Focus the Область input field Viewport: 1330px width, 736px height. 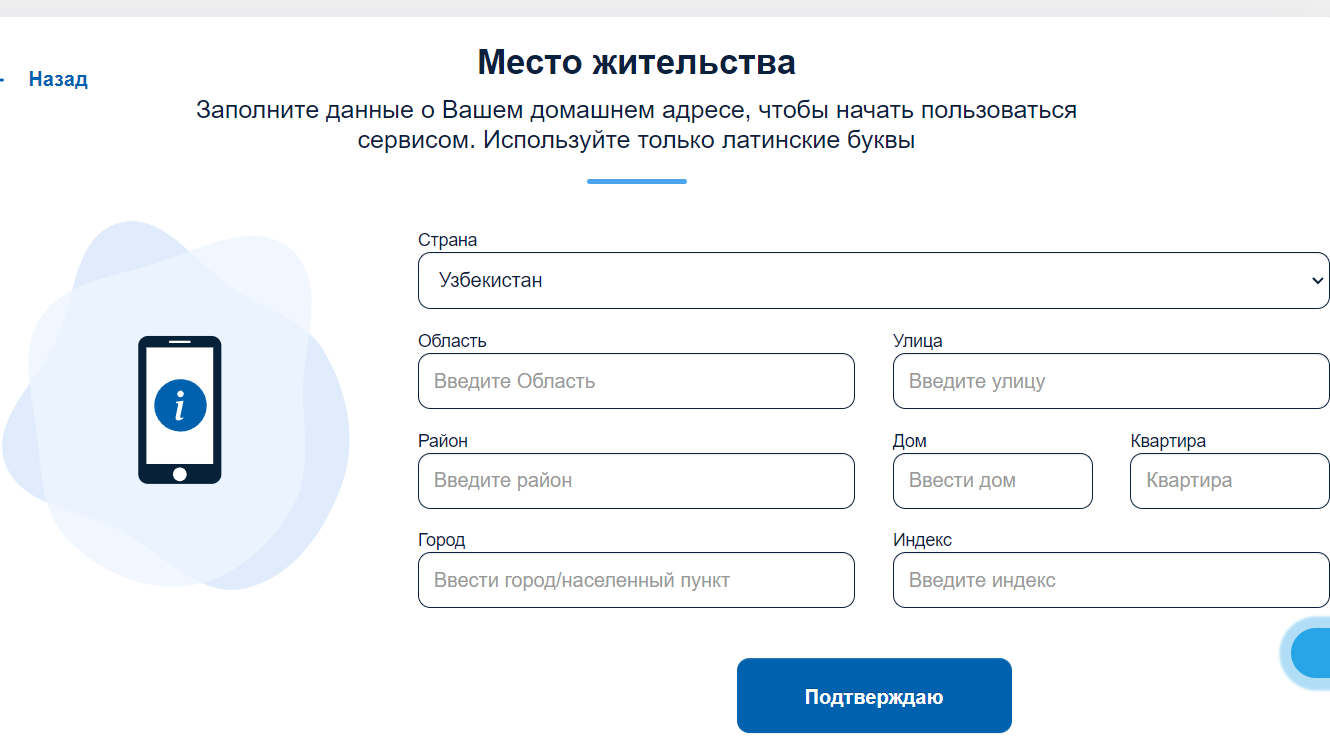636,381
